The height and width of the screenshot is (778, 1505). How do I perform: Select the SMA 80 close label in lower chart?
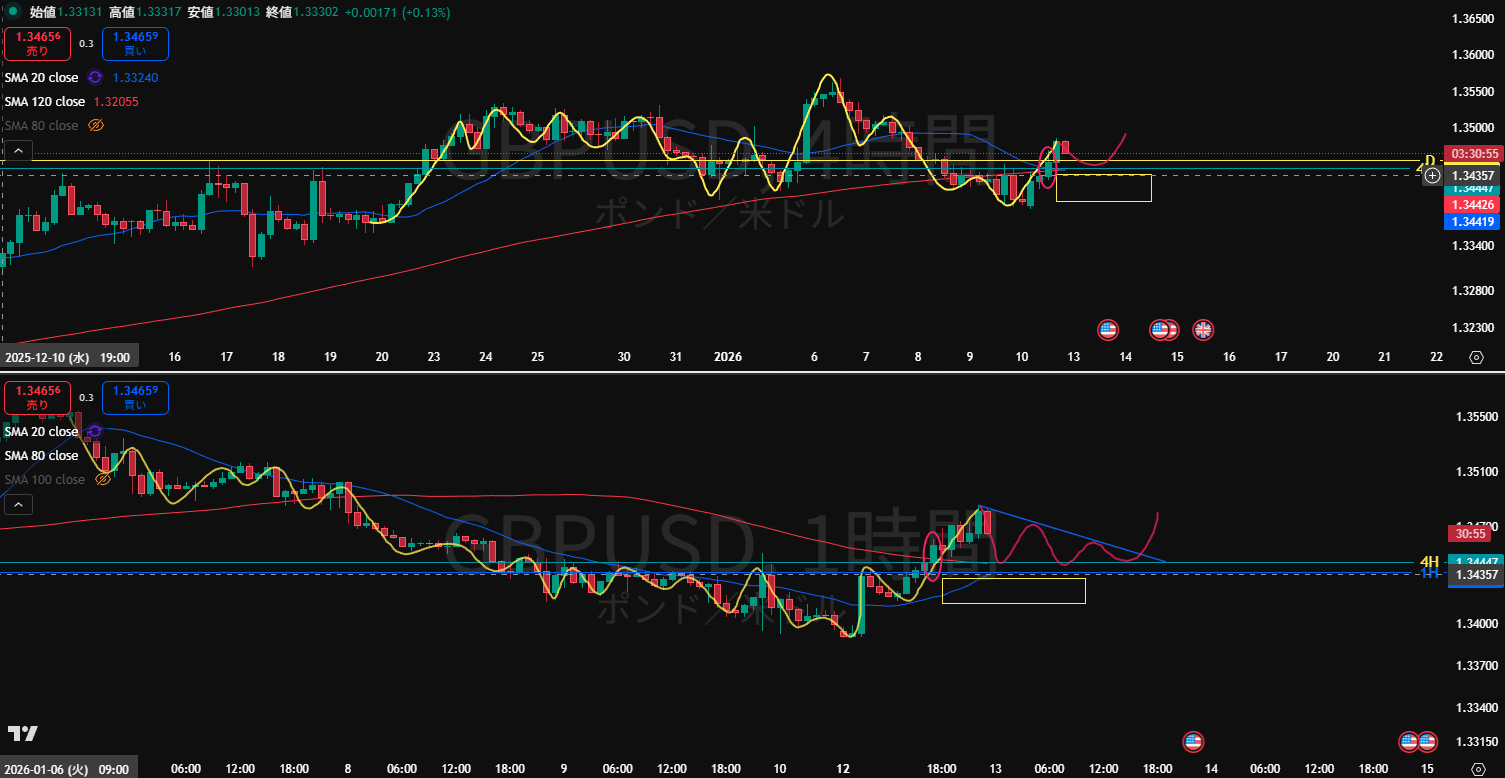click(41, 456)
